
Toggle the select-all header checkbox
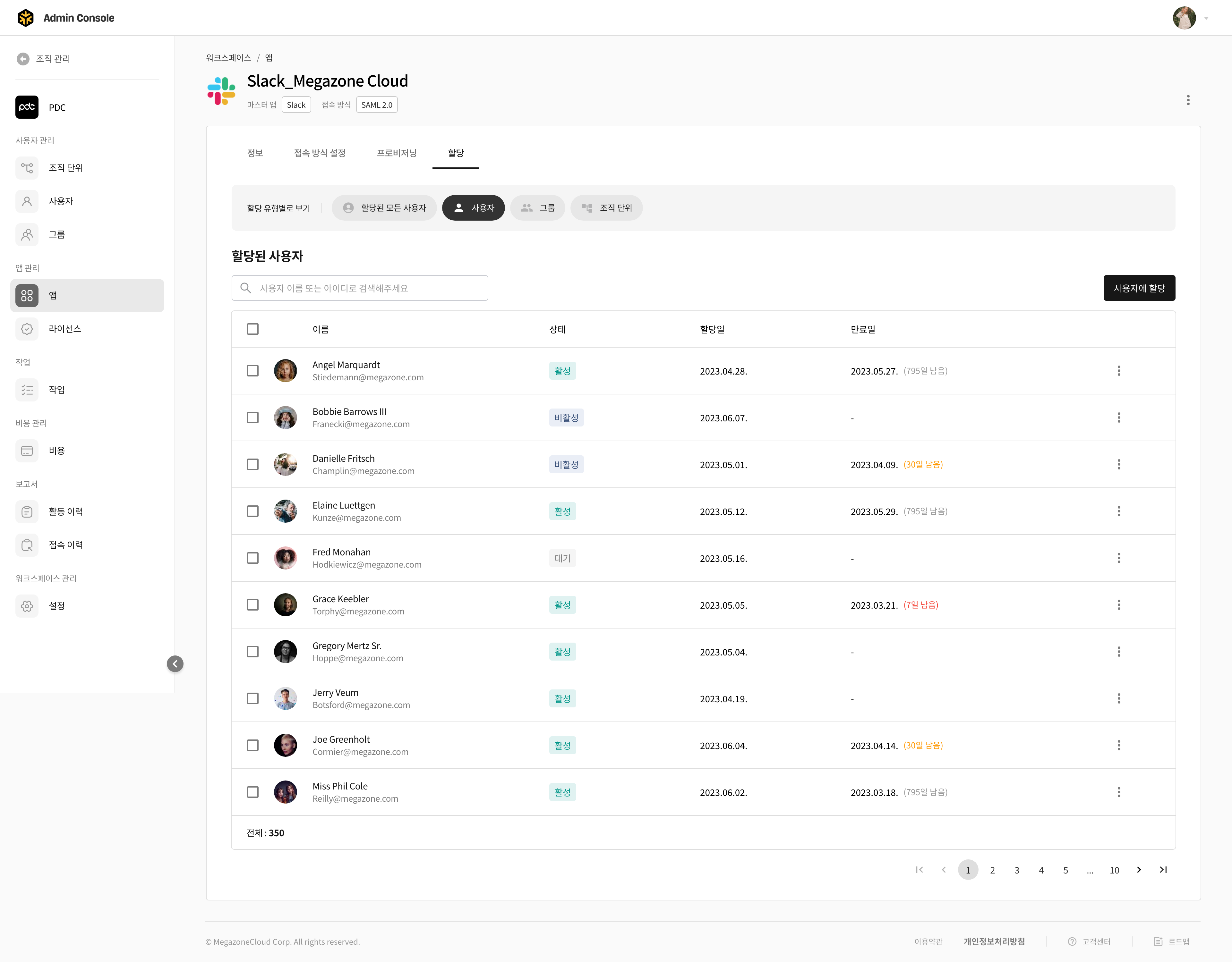click(253, 329)
